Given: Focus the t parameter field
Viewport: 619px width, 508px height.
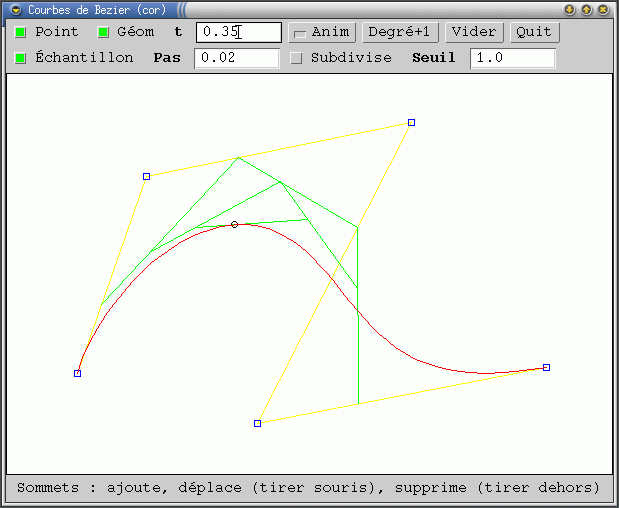Looking at the screenshot, I should click(x=238, y=32).
